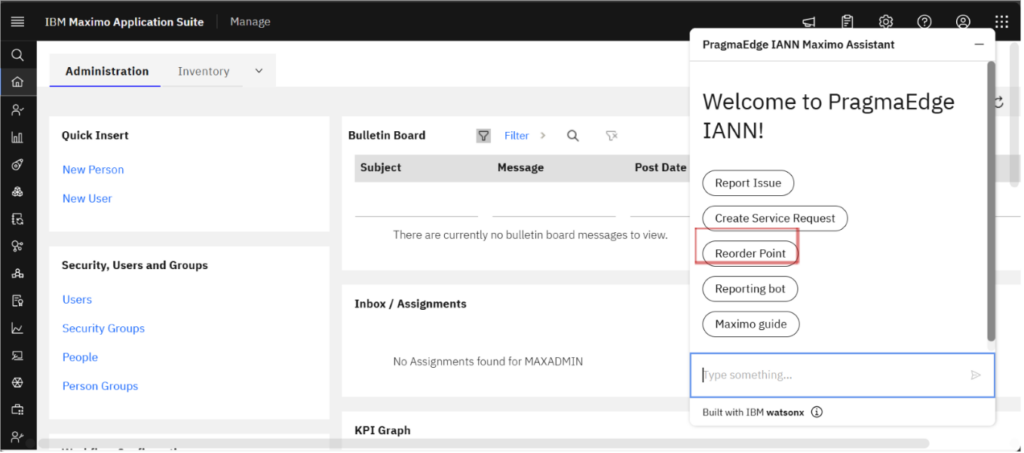This screenshot has height=453, width=1024.
Task: Click the Security, Users and Groups heading
Action: pos(135,265)
